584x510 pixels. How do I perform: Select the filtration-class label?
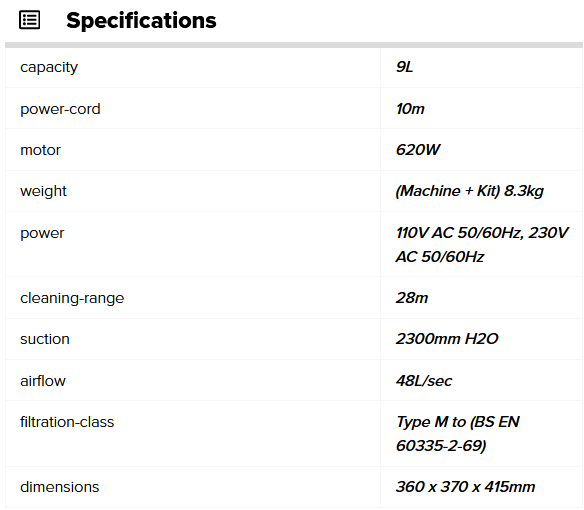[x=67, y=422]
